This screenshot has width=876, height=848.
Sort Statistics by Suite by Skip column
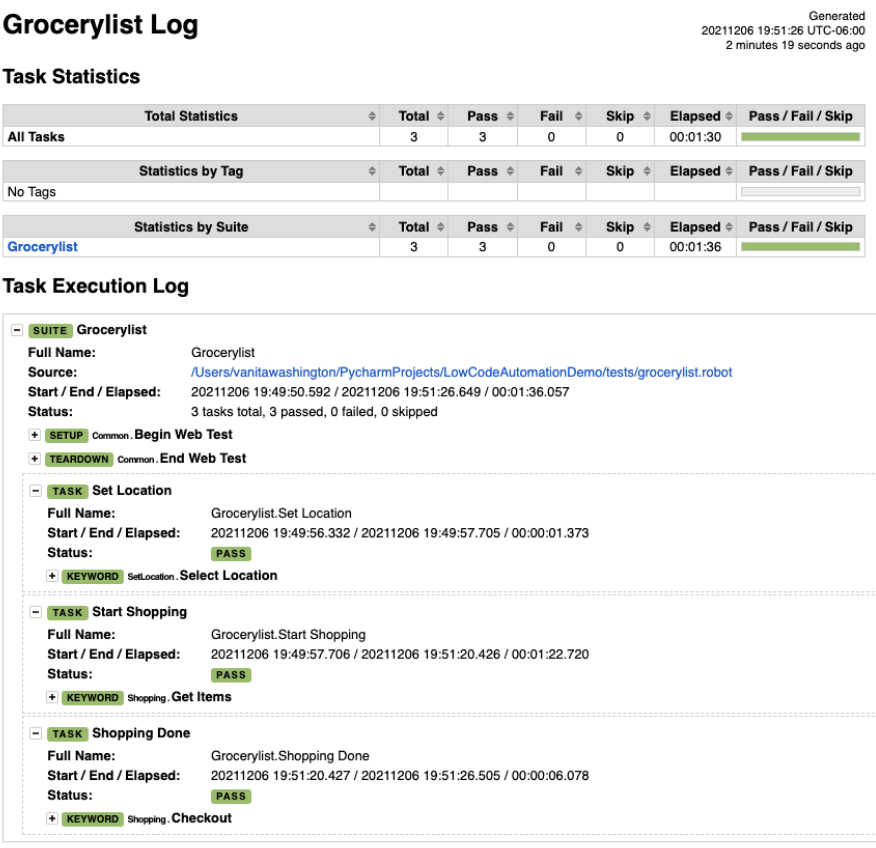(620, 227)
